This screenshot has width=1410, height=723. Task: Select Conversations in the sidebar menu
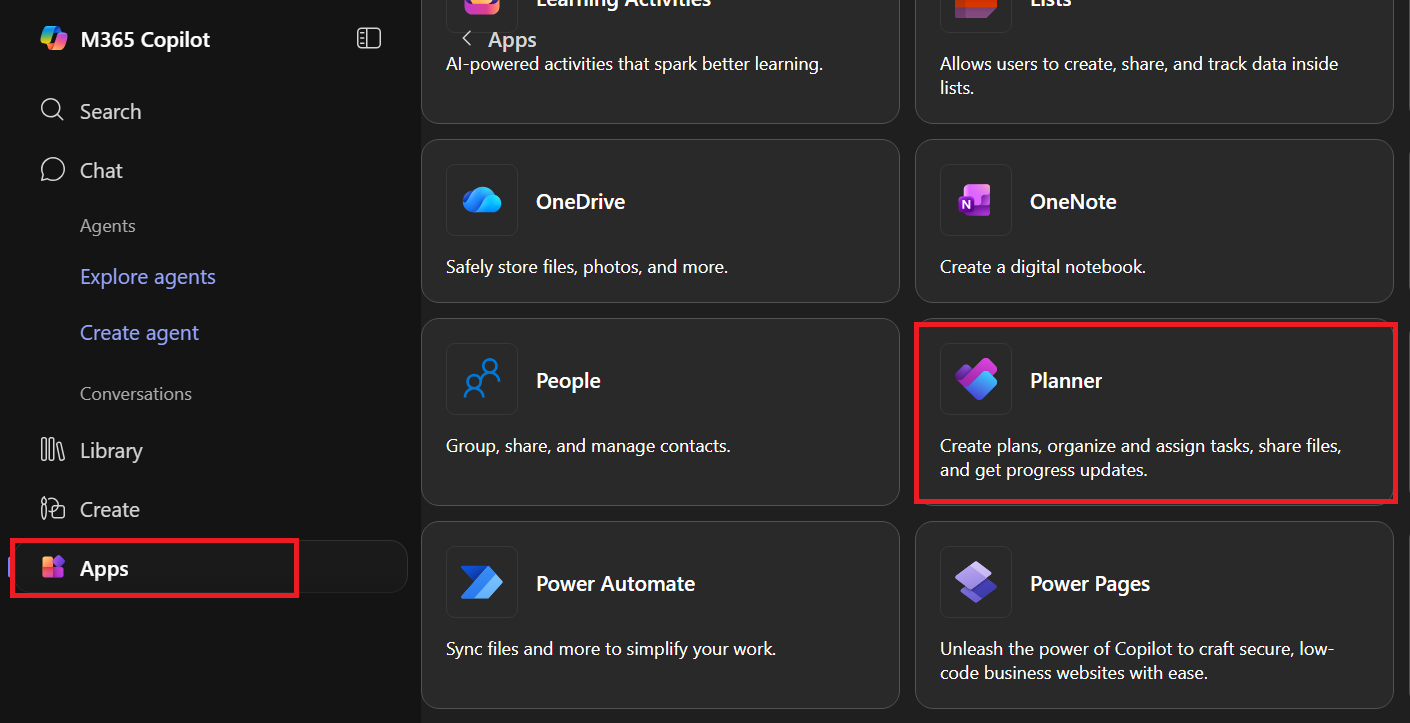click(136, 393)
